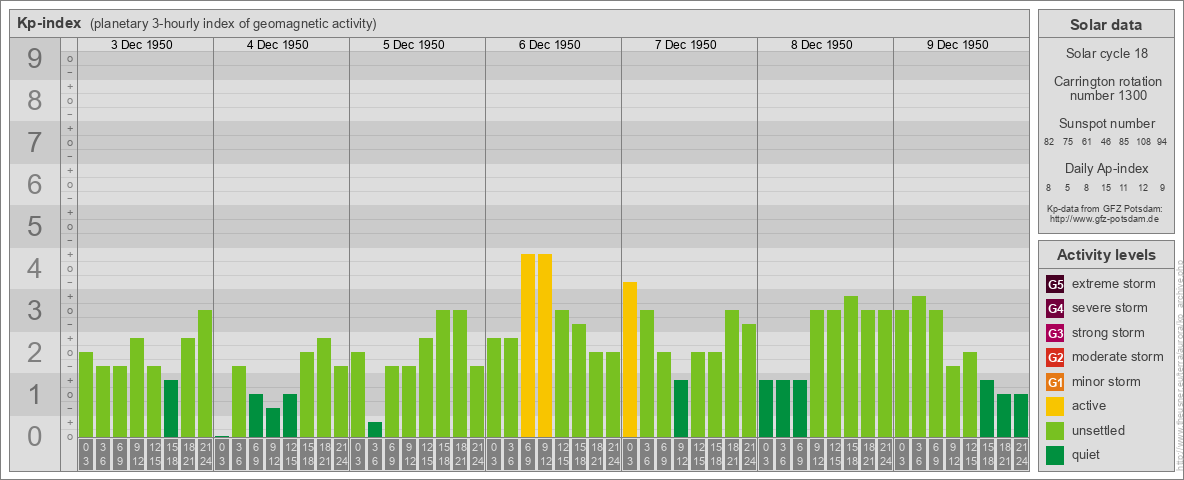
Task: Click the light green unsettled swatch
Action: pos(1055,431)
